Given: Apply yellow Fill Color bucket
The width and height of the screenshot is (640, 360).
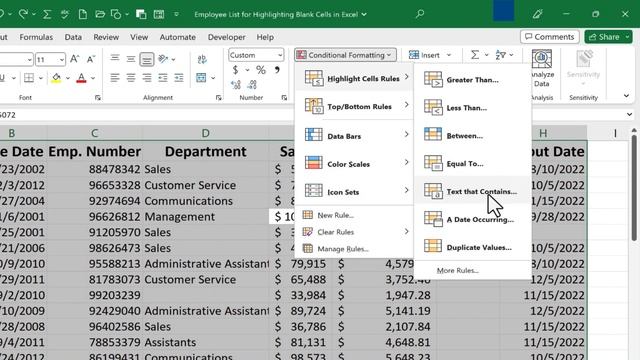Looking at the screenshot, I should click(56, 78).
